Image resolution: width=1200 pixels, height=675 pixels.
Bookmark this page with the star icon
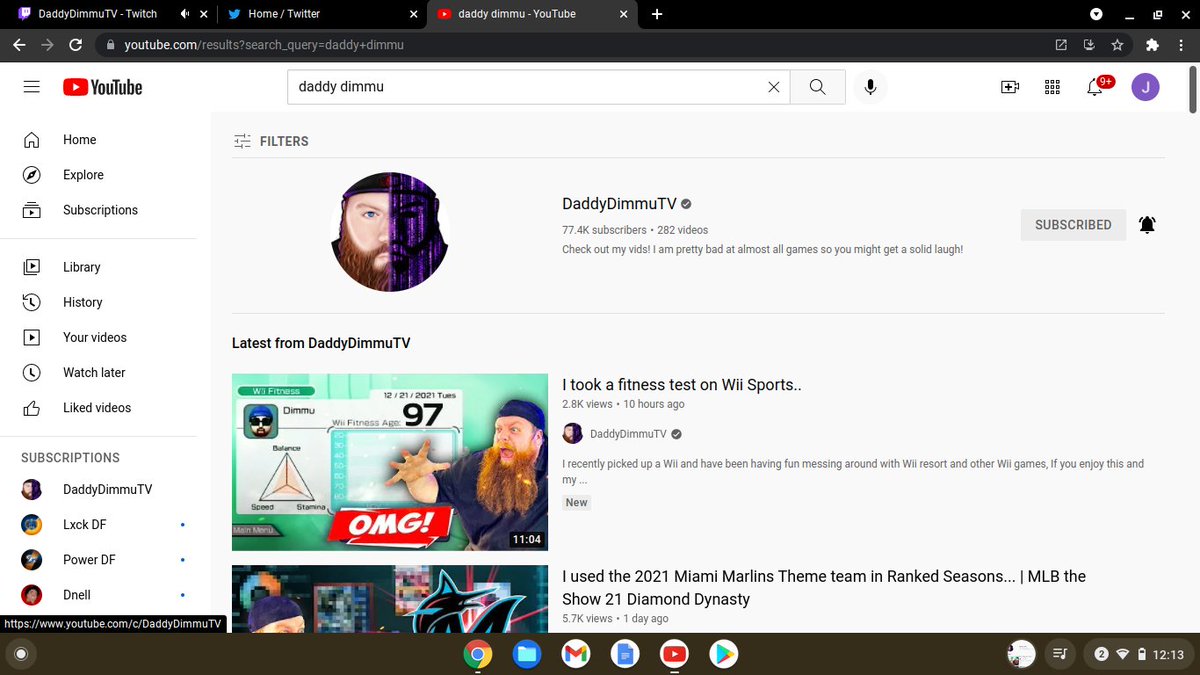point(1117,45)
